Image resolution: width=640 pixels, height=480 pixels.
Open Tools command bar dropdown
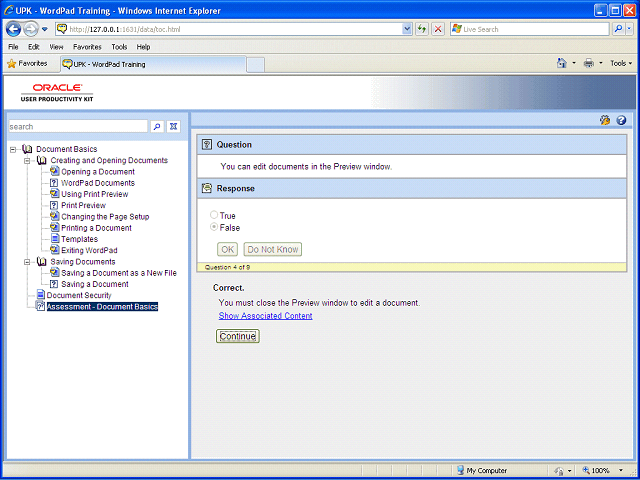tap(621, 63)
